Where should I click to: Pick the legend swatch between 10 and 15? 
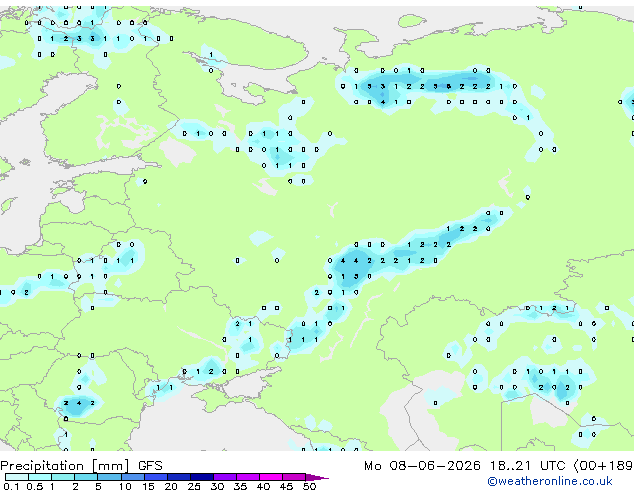pos(133,477)
